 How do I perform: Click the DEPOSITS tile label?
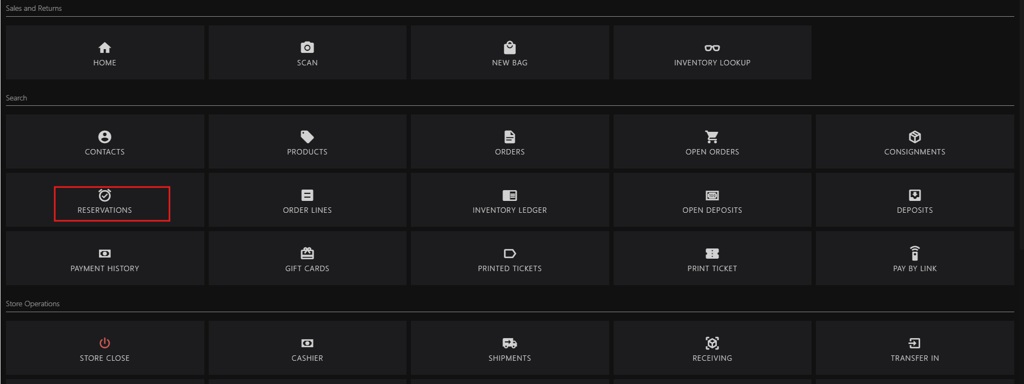[914, 210]
